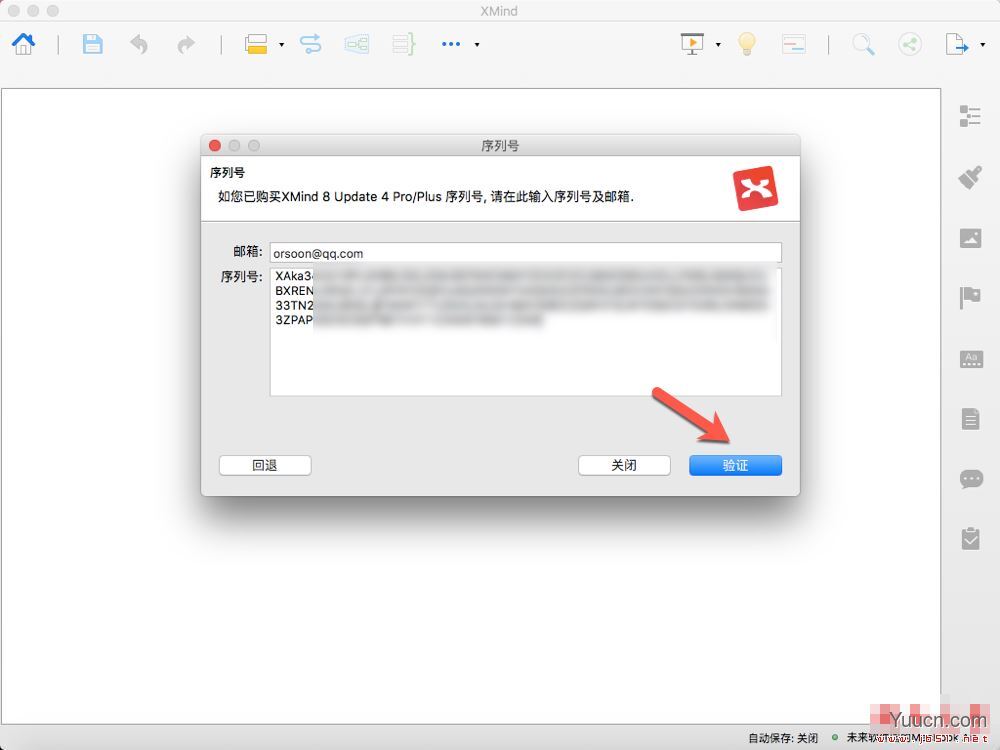Click the blue 验证 verify button
The width and height of the screenshot is (1000, 750).
735,465
